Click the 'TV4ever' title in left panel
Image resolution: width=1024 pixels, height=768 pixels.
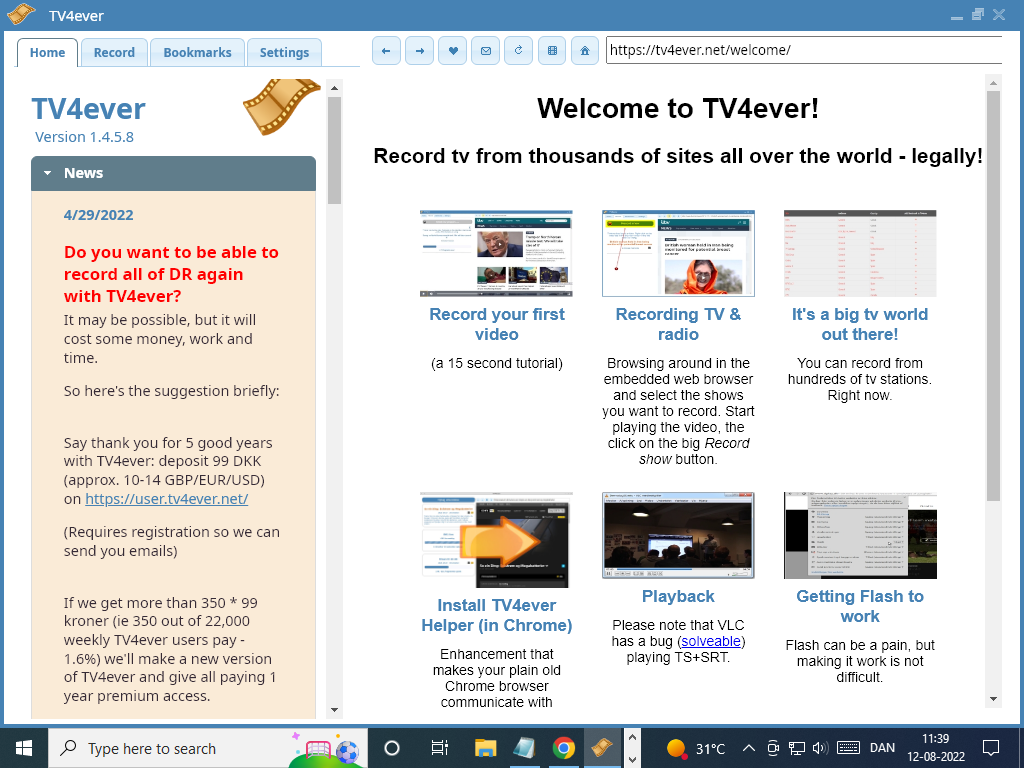pos(88,109)
